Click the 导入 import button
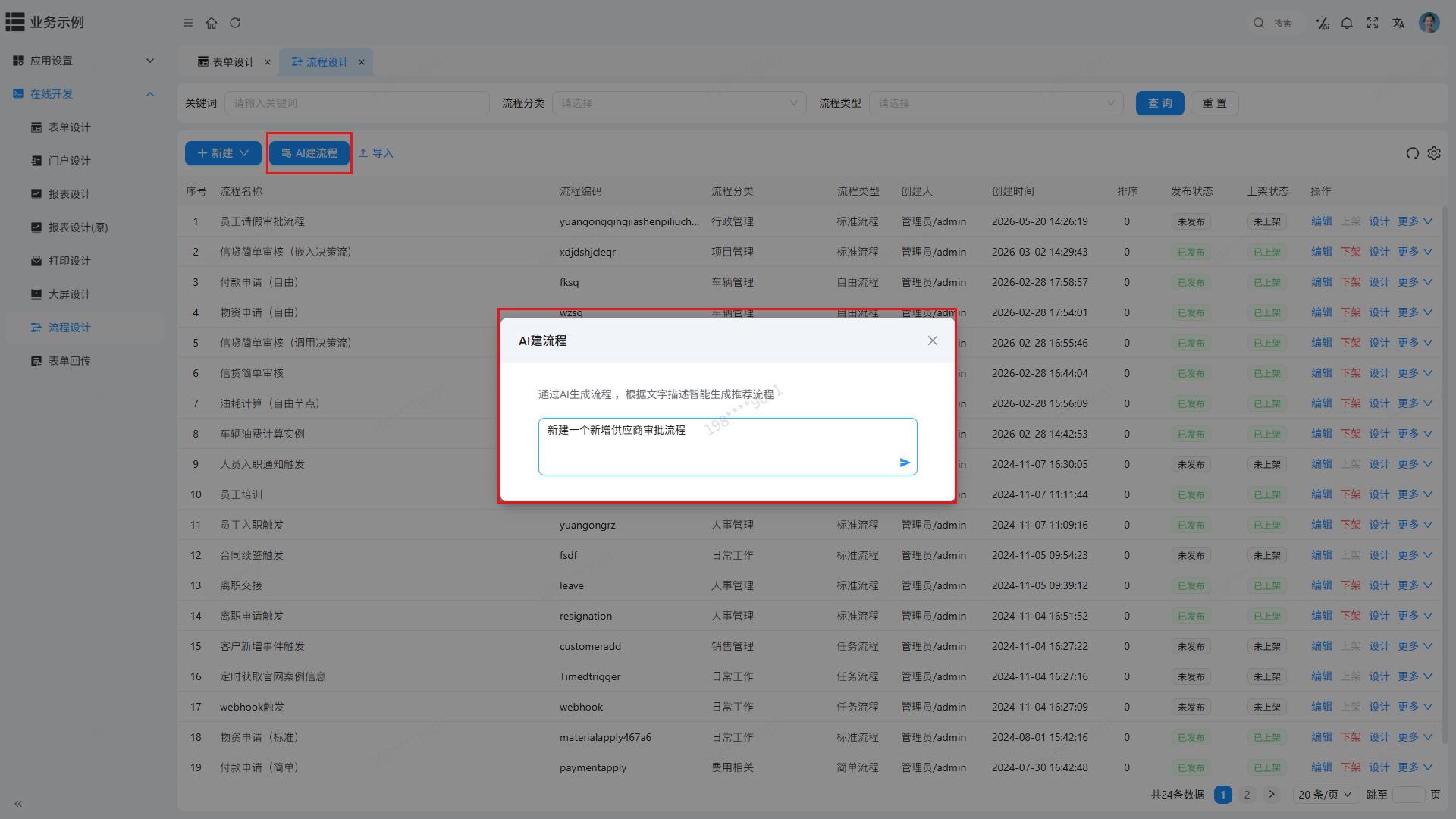This screenshot has height=819, width=1456. 376,153
